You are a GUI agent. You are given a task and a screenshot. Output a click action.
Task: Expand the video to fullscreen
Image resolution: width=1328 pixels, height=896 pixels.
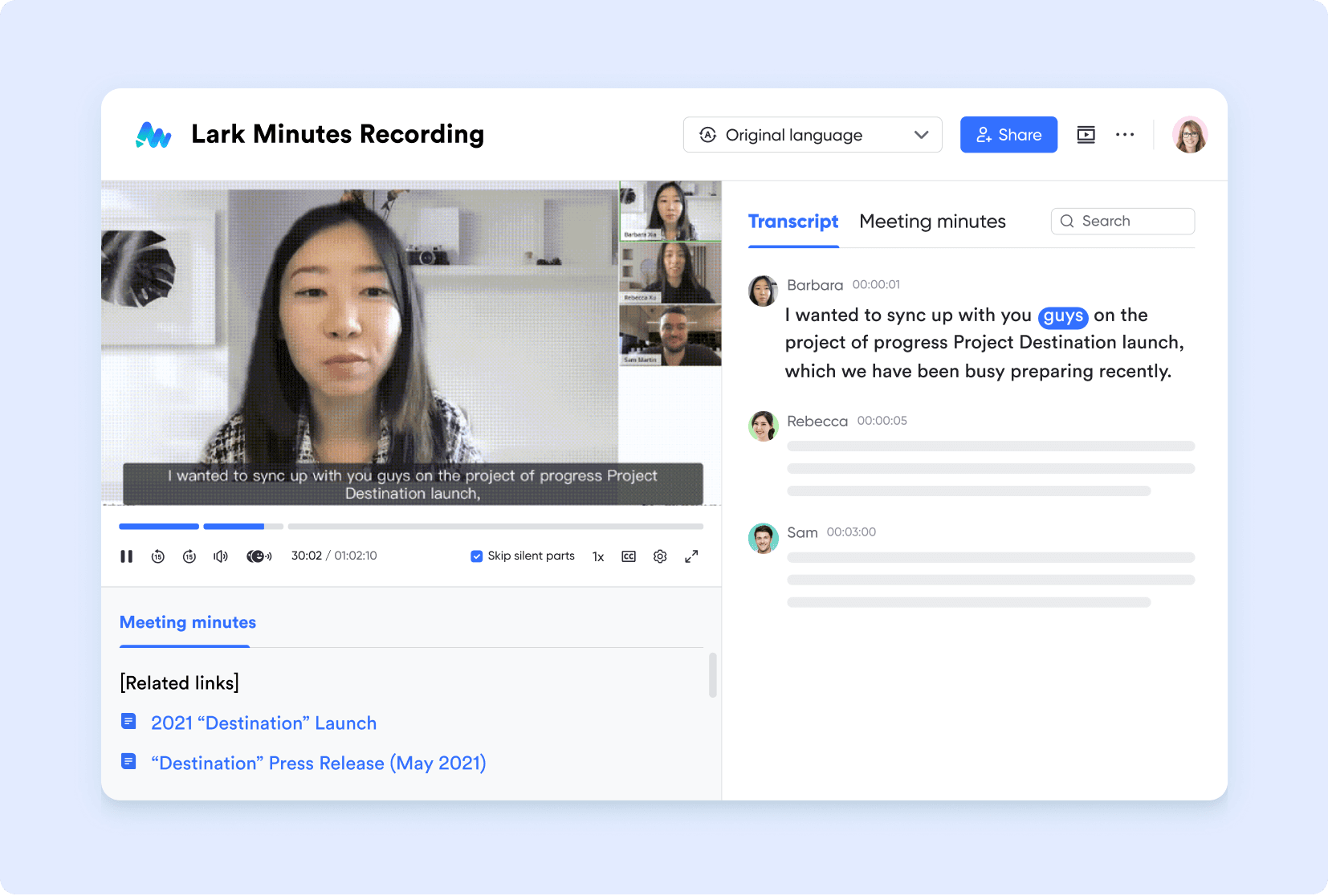point(691,556)
